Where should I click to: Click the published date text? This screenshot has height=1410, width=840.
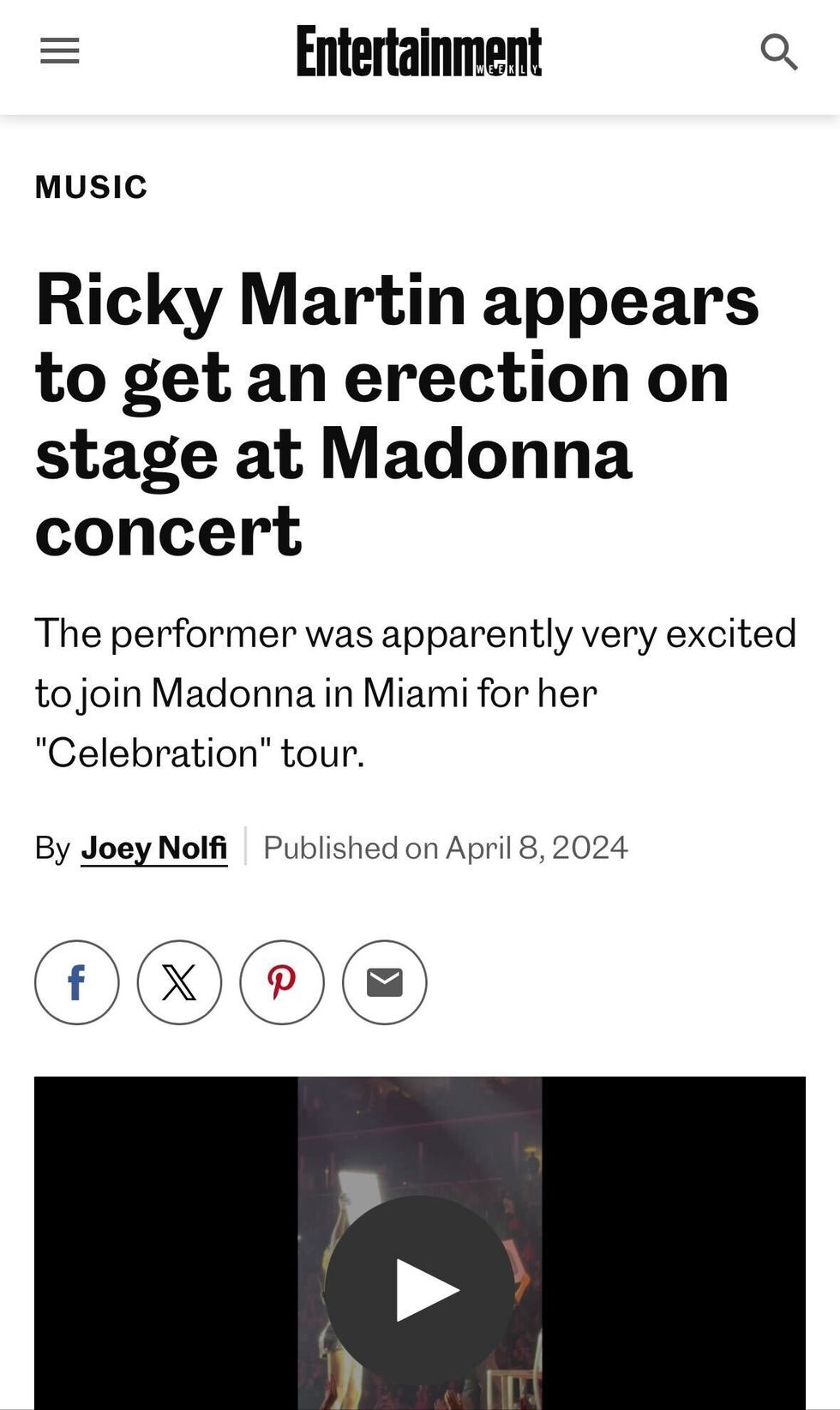[x=445, y=847]
